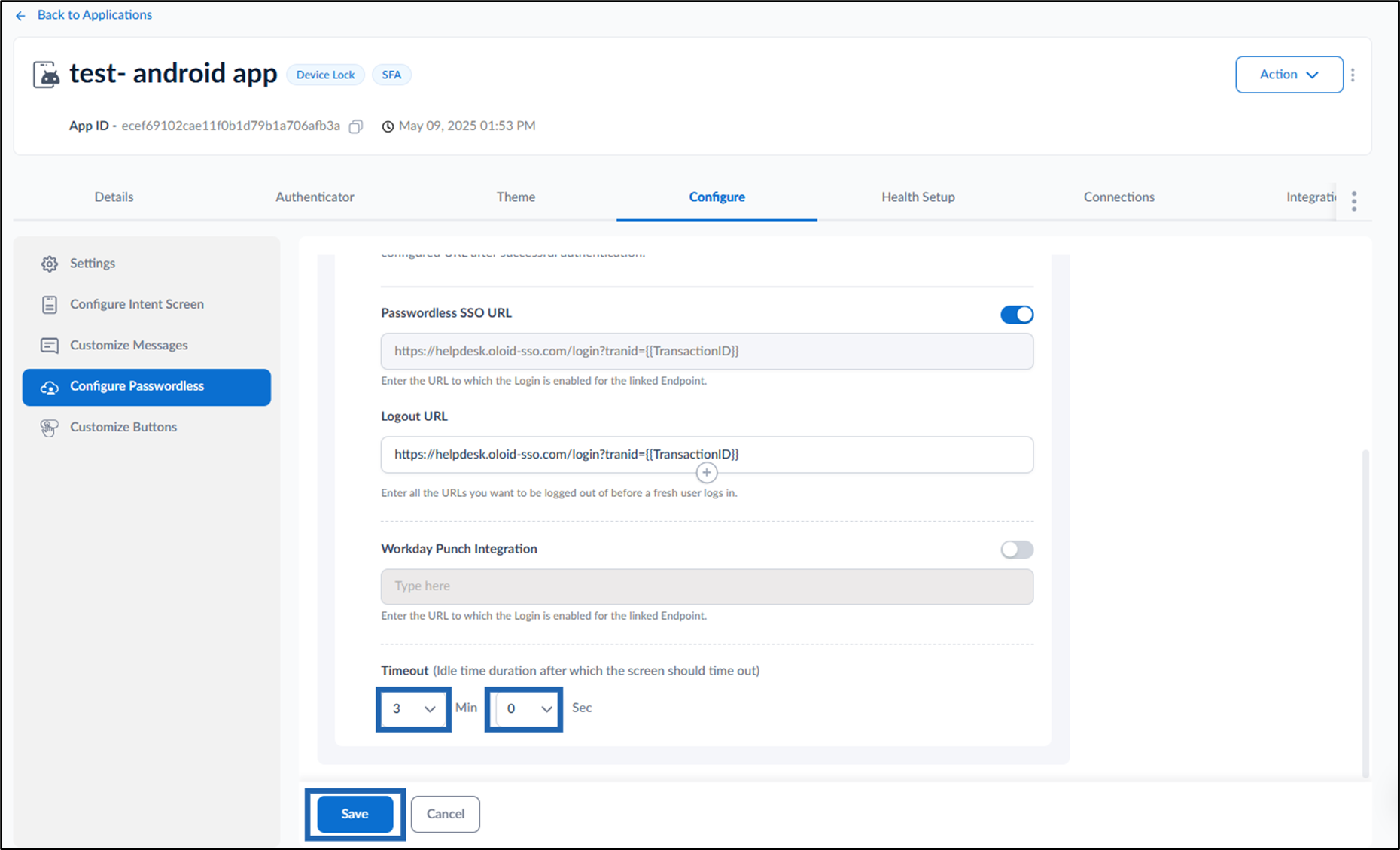Select the Configure tab
The height and width of the screenshot is (850, 1400).
[717, 197]
